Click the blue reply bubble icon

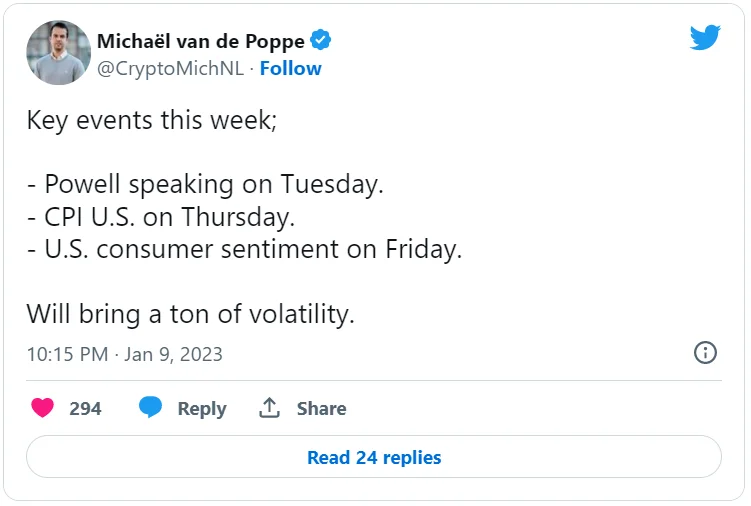click(x=151, y=408)
